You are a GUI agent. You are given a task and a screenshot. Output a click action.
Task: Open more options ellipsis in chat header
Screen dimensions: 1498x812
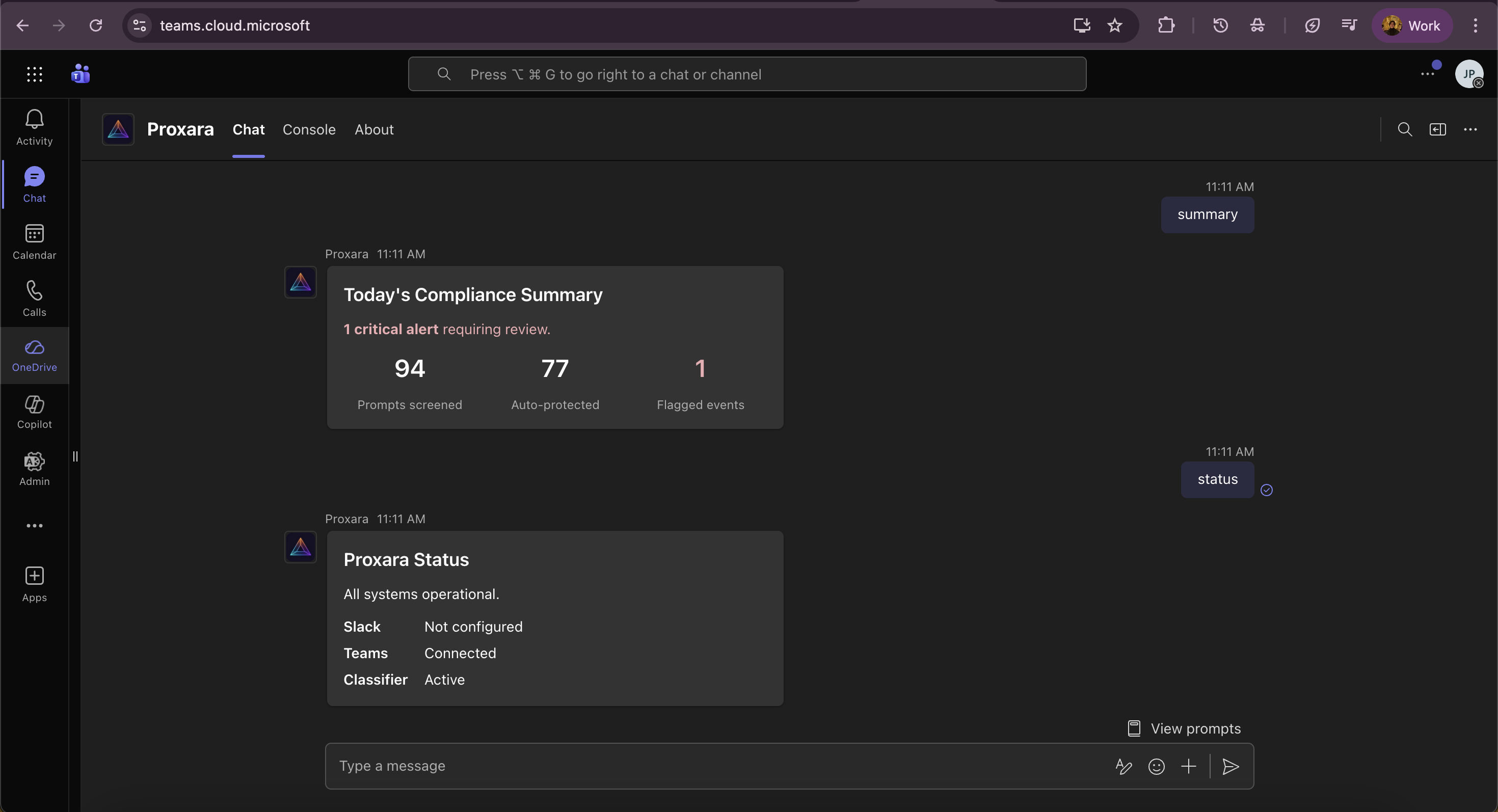point(1470,129)
